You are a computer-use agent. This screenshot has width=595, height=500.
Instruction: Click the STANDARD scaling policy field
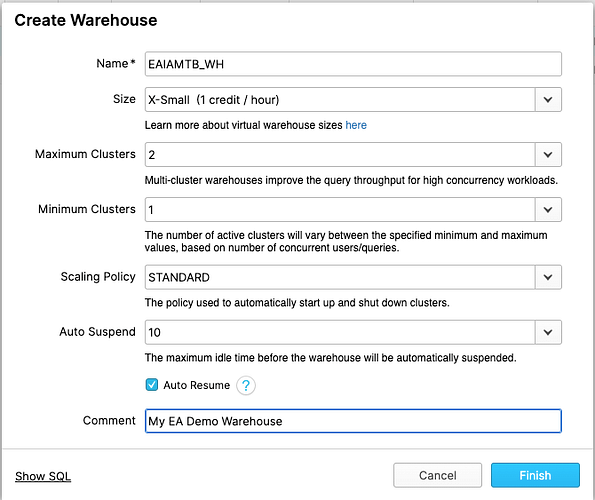click(340, 277)
